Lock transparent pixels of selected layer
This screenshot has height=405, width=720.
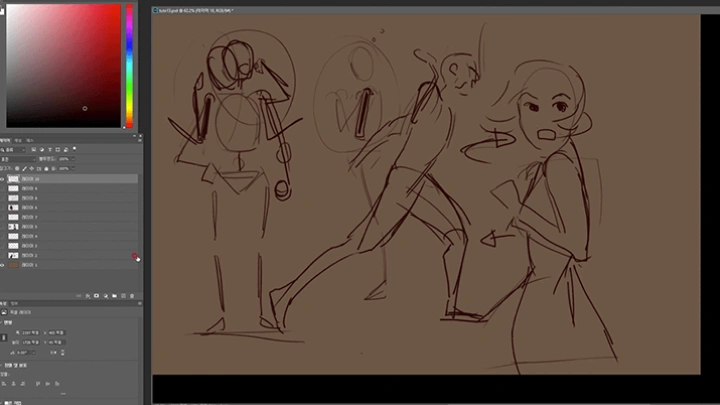pyautogui.click(x=17, y=169)
